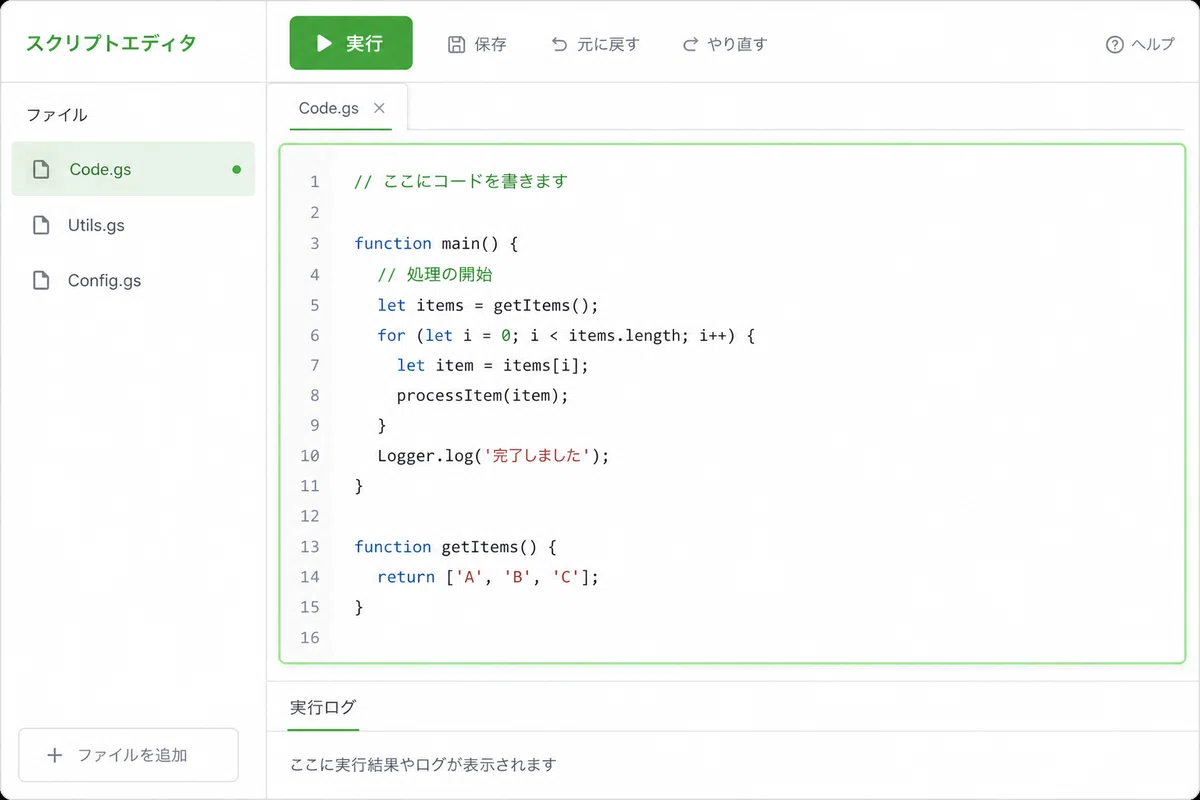
Task: Click the file icon next to Config.gs
Action: click(41, 281)
